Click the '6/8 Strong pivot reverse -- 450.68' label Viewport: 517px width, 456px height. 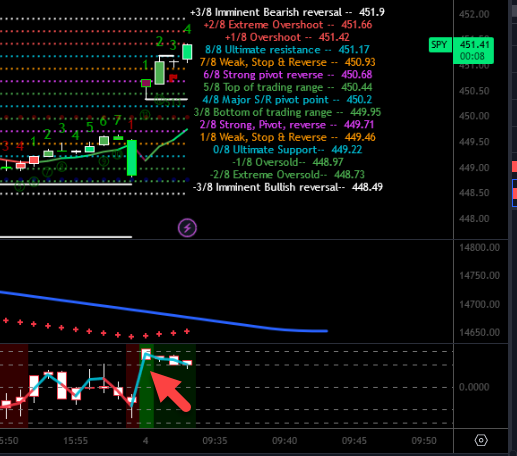point(288,74)
